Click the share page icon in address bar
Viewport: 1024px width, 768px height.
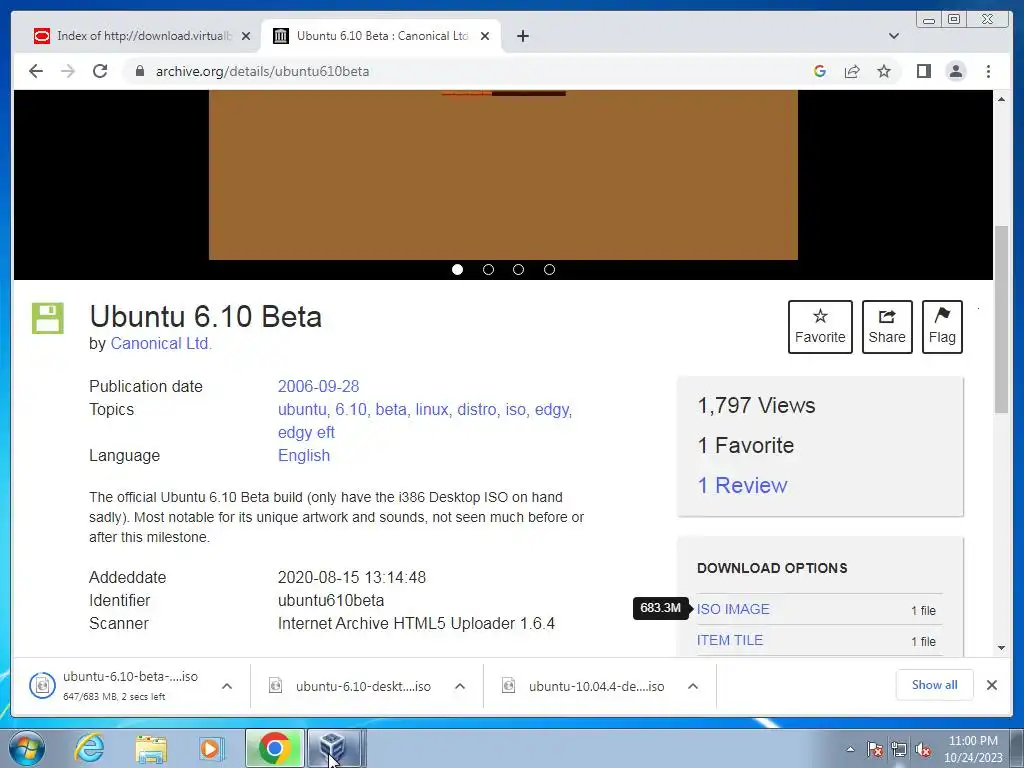[852, 71]
